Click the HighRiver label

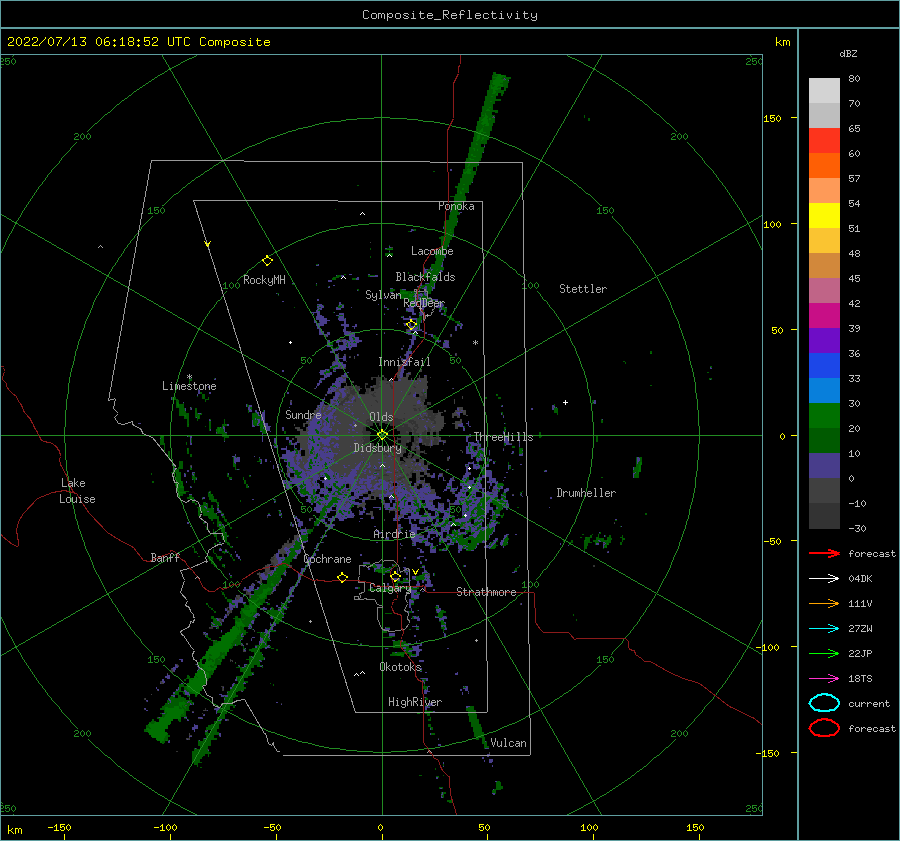415,702
